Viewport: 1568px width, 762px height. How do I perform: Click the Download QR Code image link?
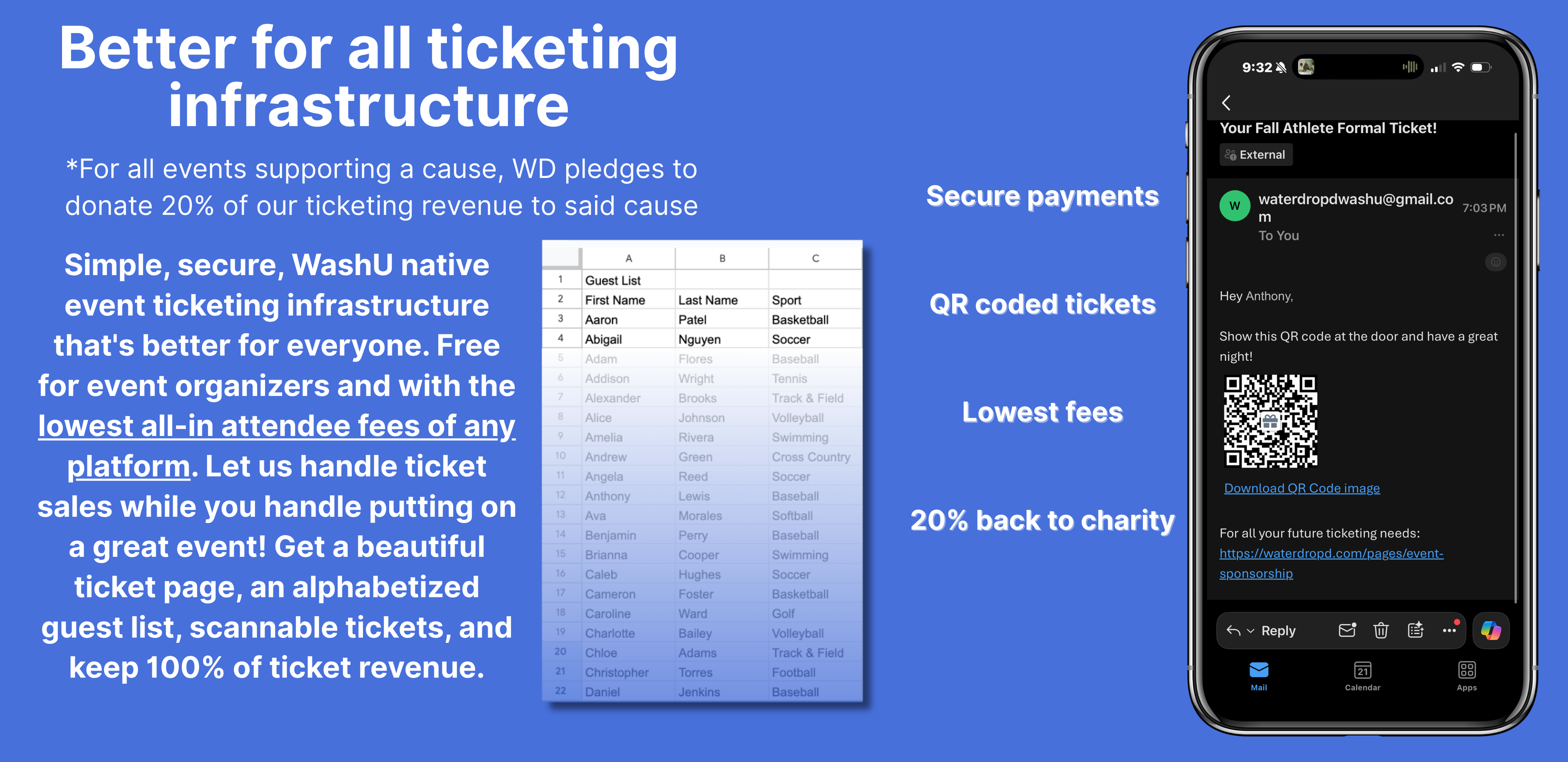coord(1301,488)
